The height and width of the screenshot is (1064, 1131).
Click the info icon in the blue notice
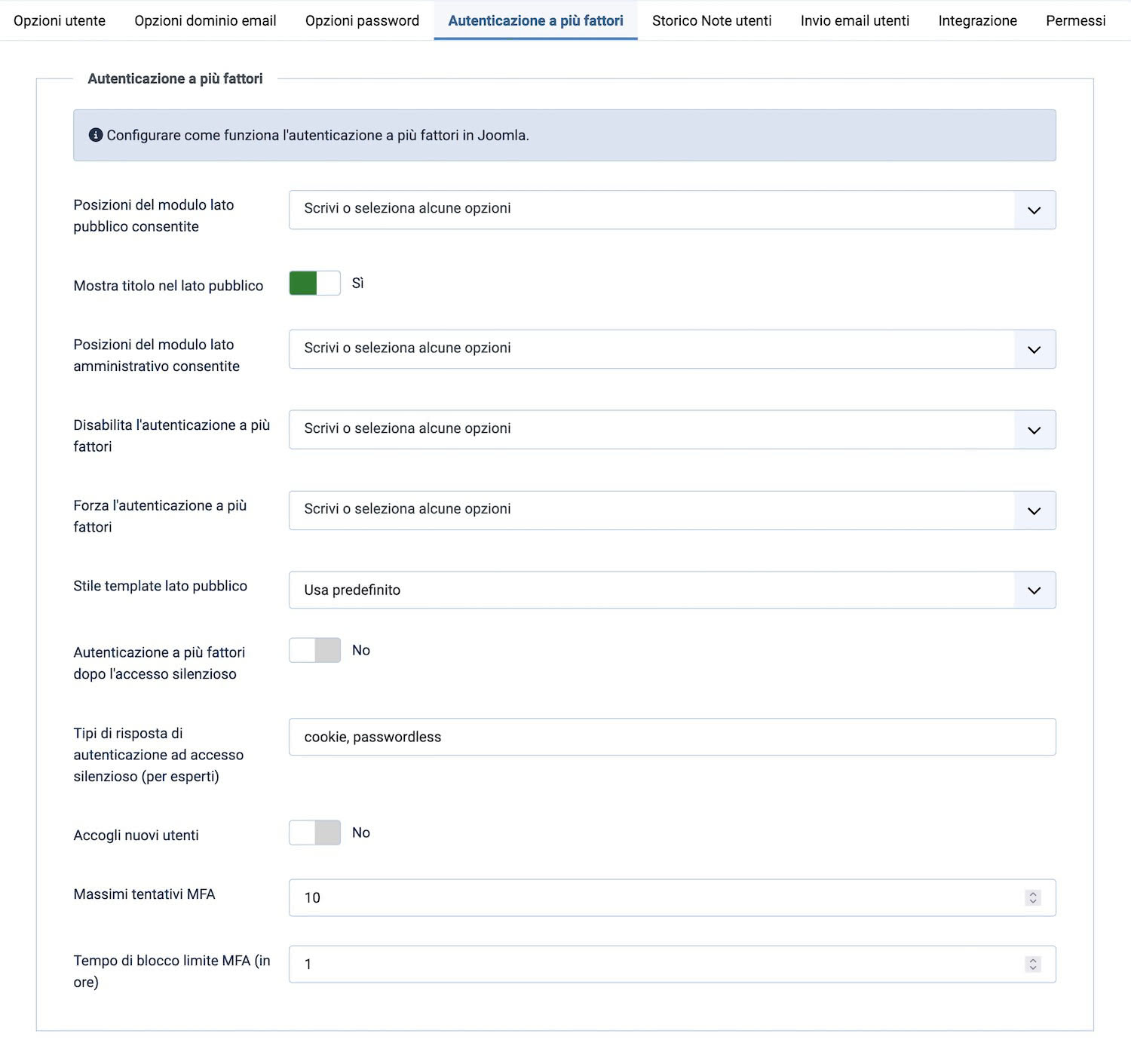tap(96, 135)
